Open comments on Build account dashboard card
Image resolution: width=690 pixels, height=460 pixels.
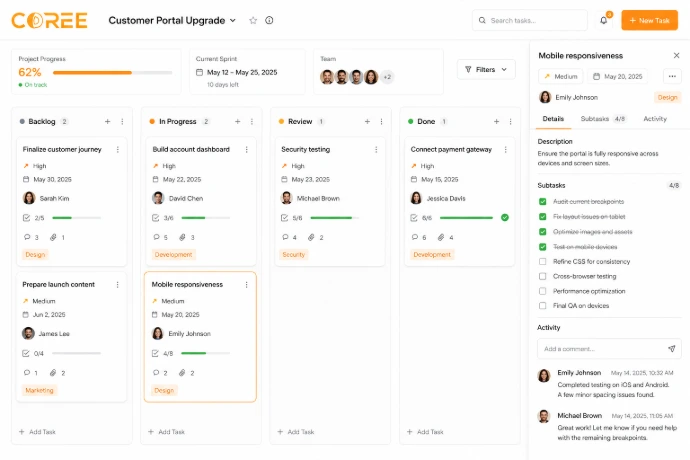[161, 237]
